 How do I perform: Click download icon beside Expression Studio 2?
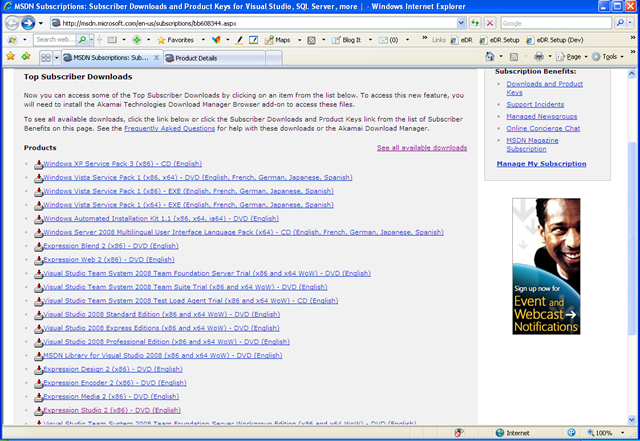[x=38, y=411]
